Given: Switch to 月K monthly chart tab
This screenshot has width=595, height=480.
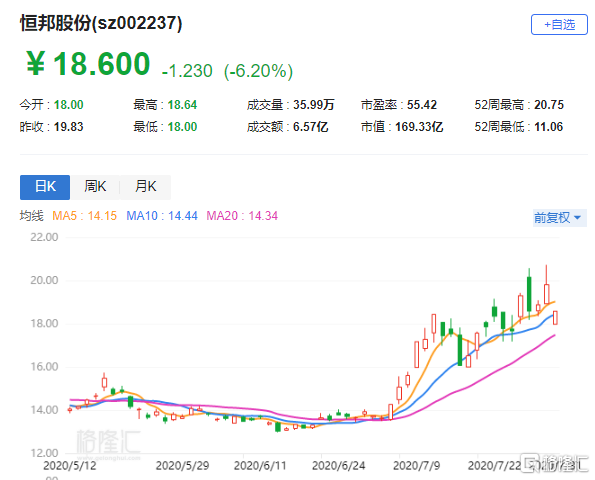Looking at the screenshot, I should coord(146,187).
